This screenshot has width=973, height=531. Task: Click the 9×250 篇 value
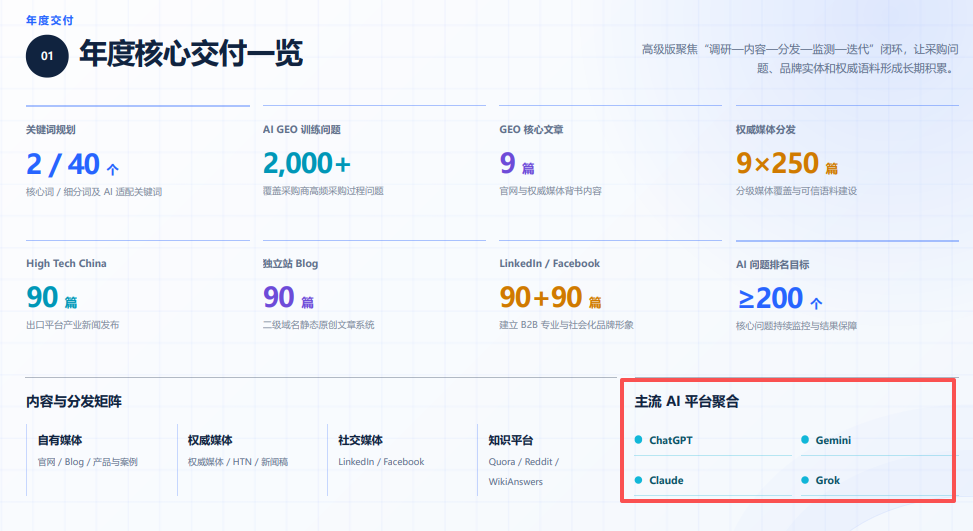click(x=787, y=164)
